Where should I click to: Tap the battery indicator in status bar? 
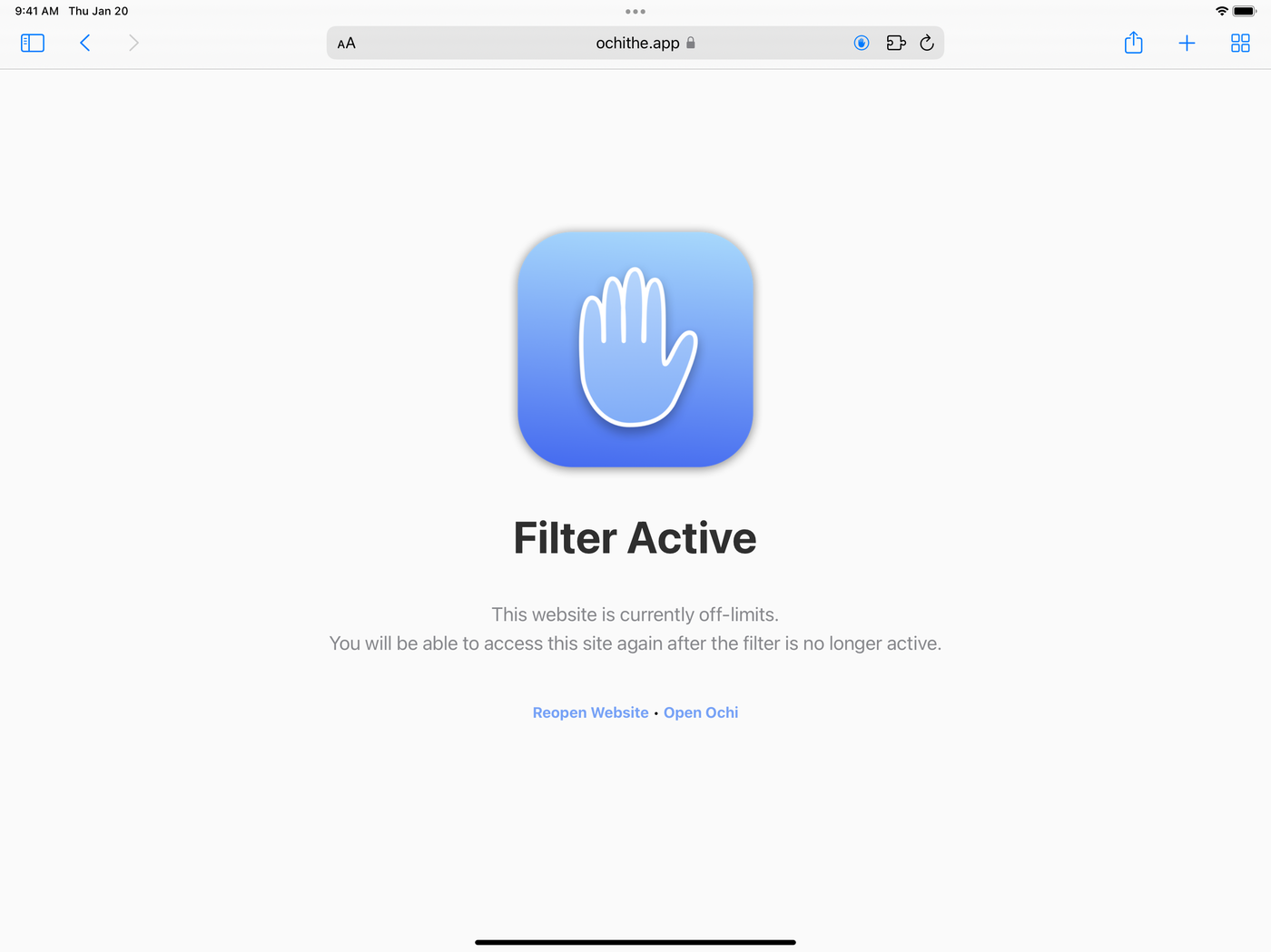(x=1245, y=11)
